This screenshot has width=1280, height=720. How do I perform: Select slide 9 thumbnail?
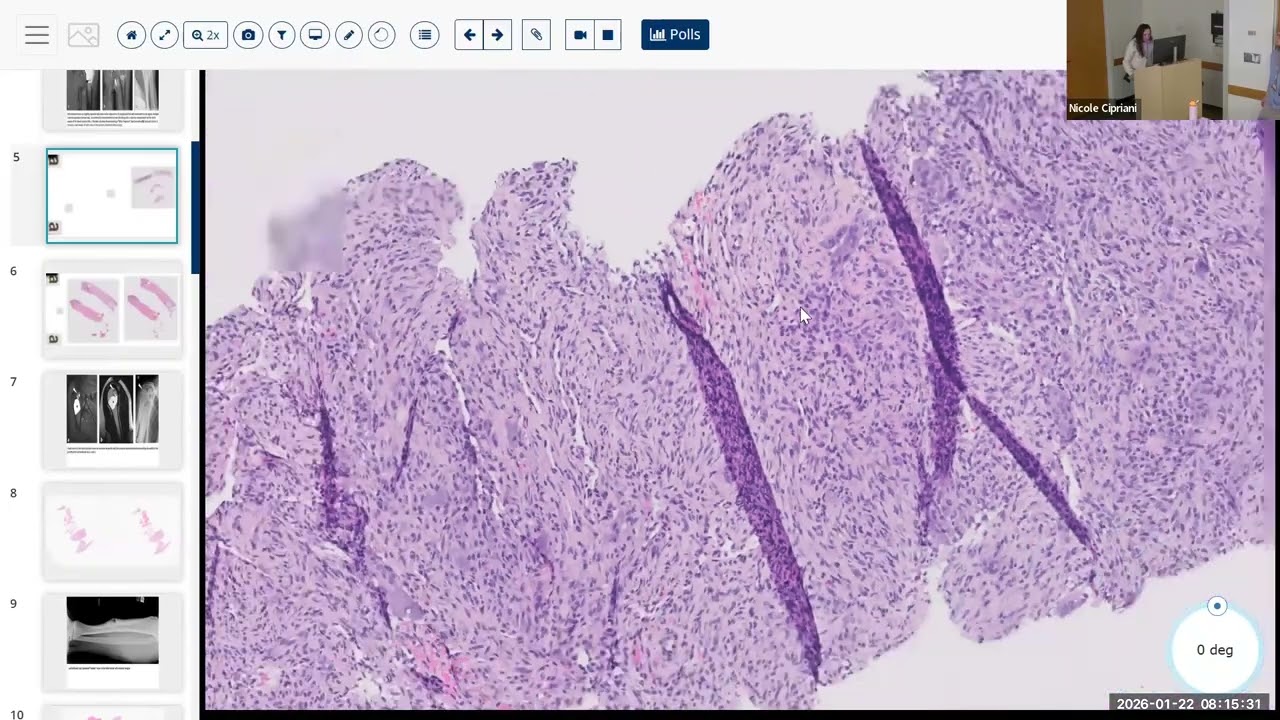[112, 642]
